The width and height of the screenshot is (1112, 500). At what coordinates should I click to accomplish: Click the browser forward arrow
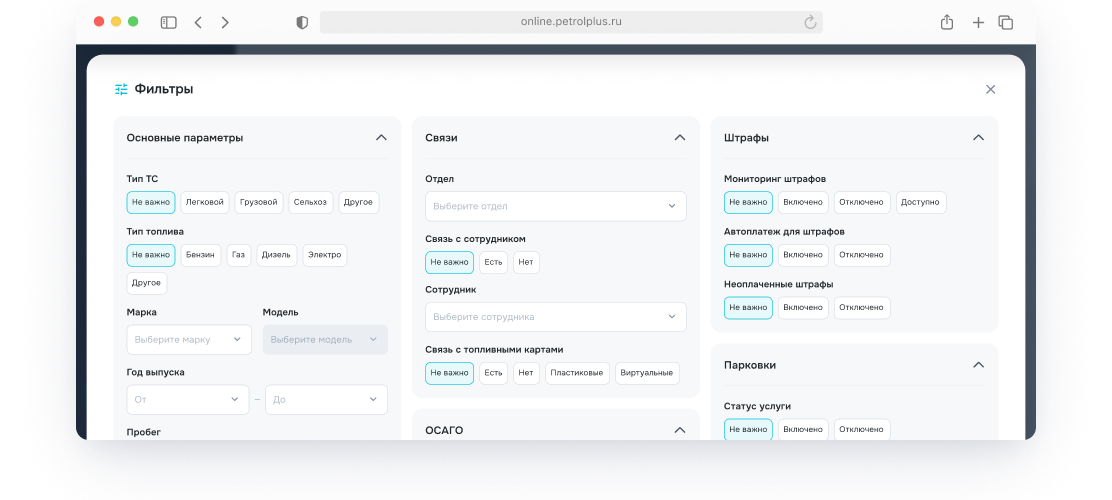225,22
